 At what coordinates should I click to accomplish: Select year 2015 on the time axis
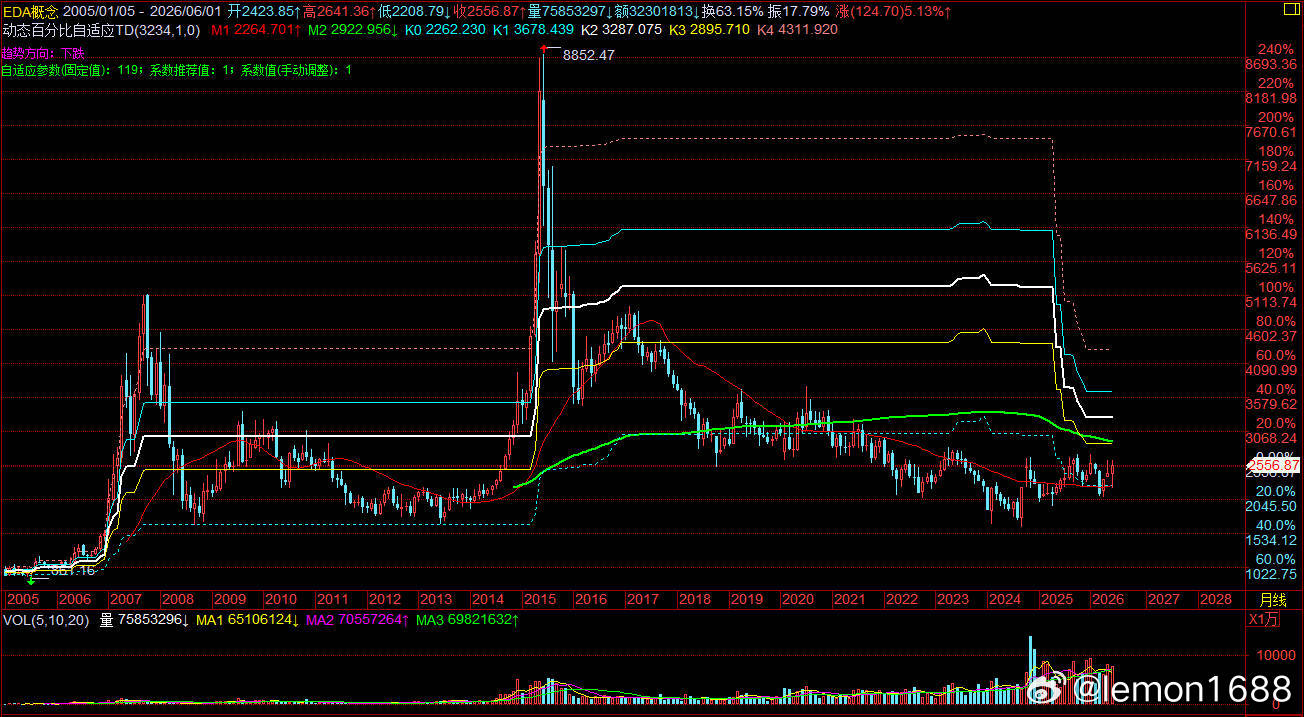coord(540,600)
